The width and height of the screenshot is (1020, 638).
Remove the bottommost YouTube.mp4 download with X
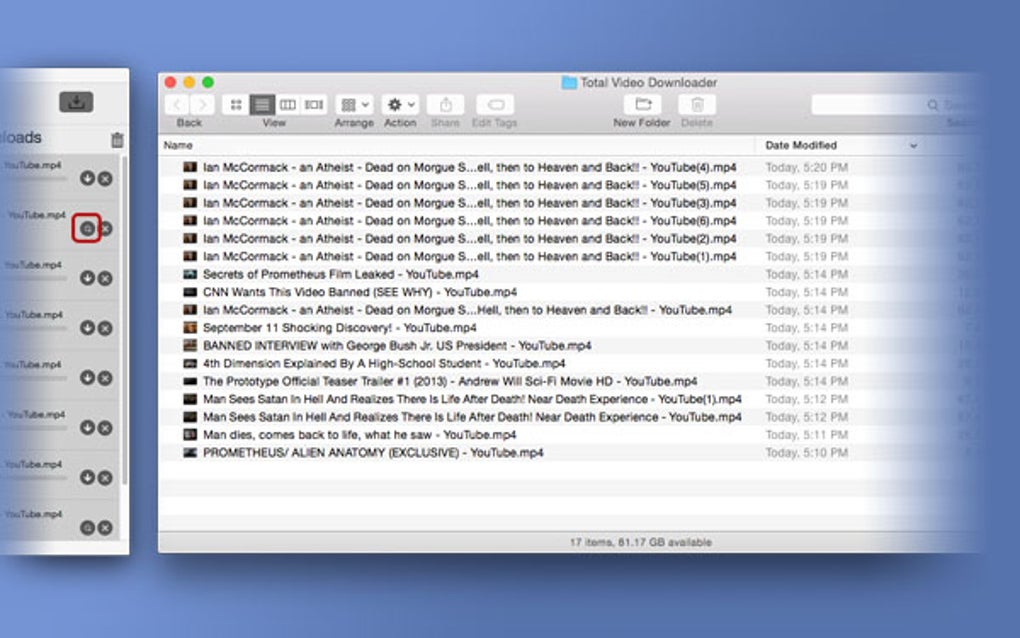pyautogui.click(x=105, y=527)
